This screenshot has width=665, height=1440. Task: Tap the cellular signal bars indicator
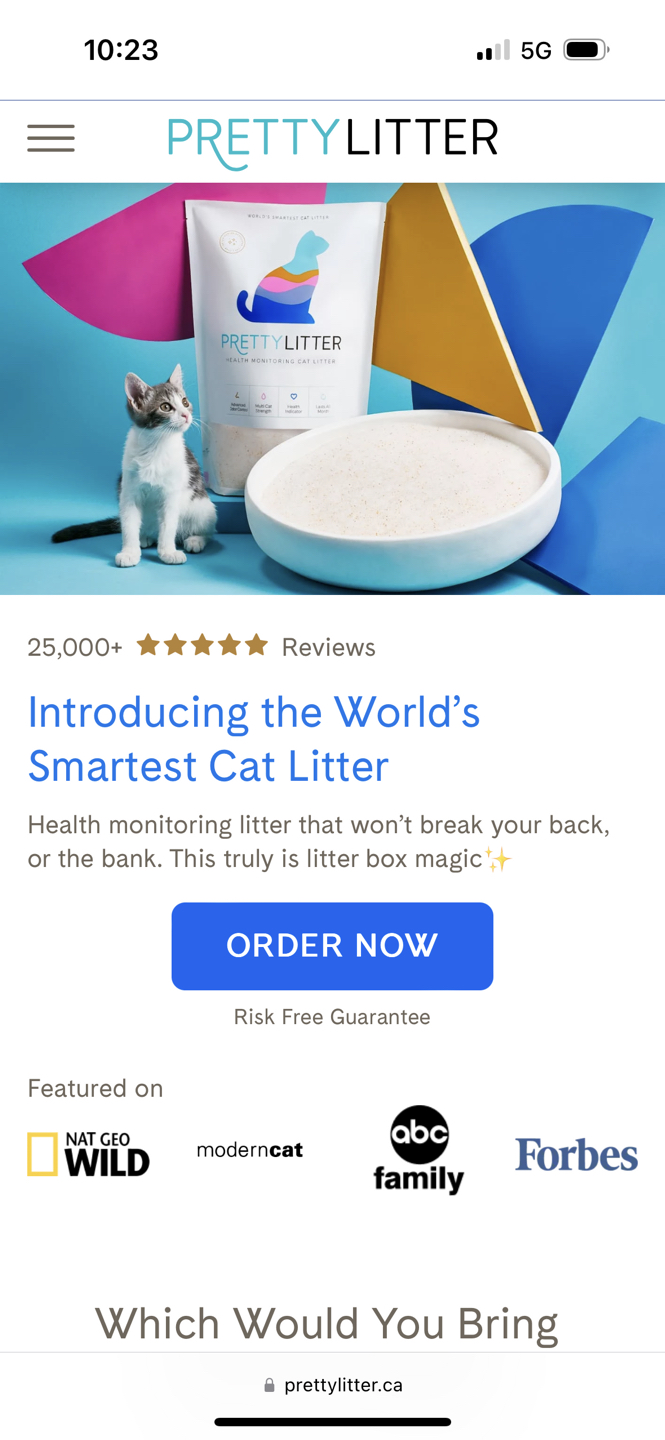493,50
